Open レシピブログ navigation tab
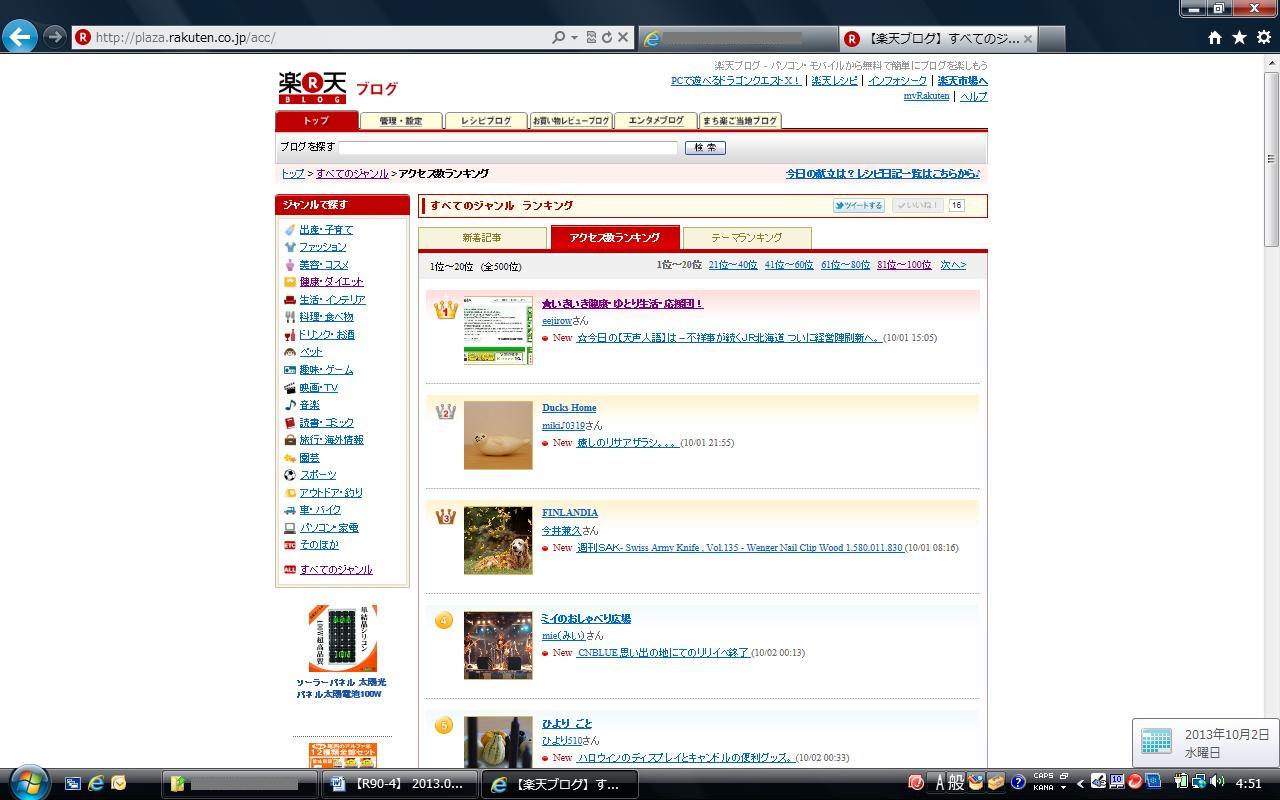The image size is (1280, 800). (x=486, y=121)
